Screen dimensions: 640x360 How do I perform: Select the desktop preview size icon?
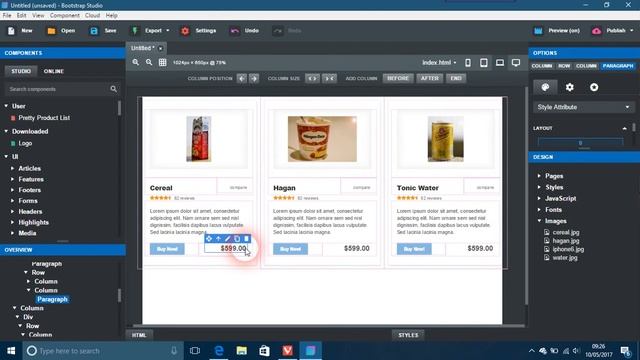516,63
